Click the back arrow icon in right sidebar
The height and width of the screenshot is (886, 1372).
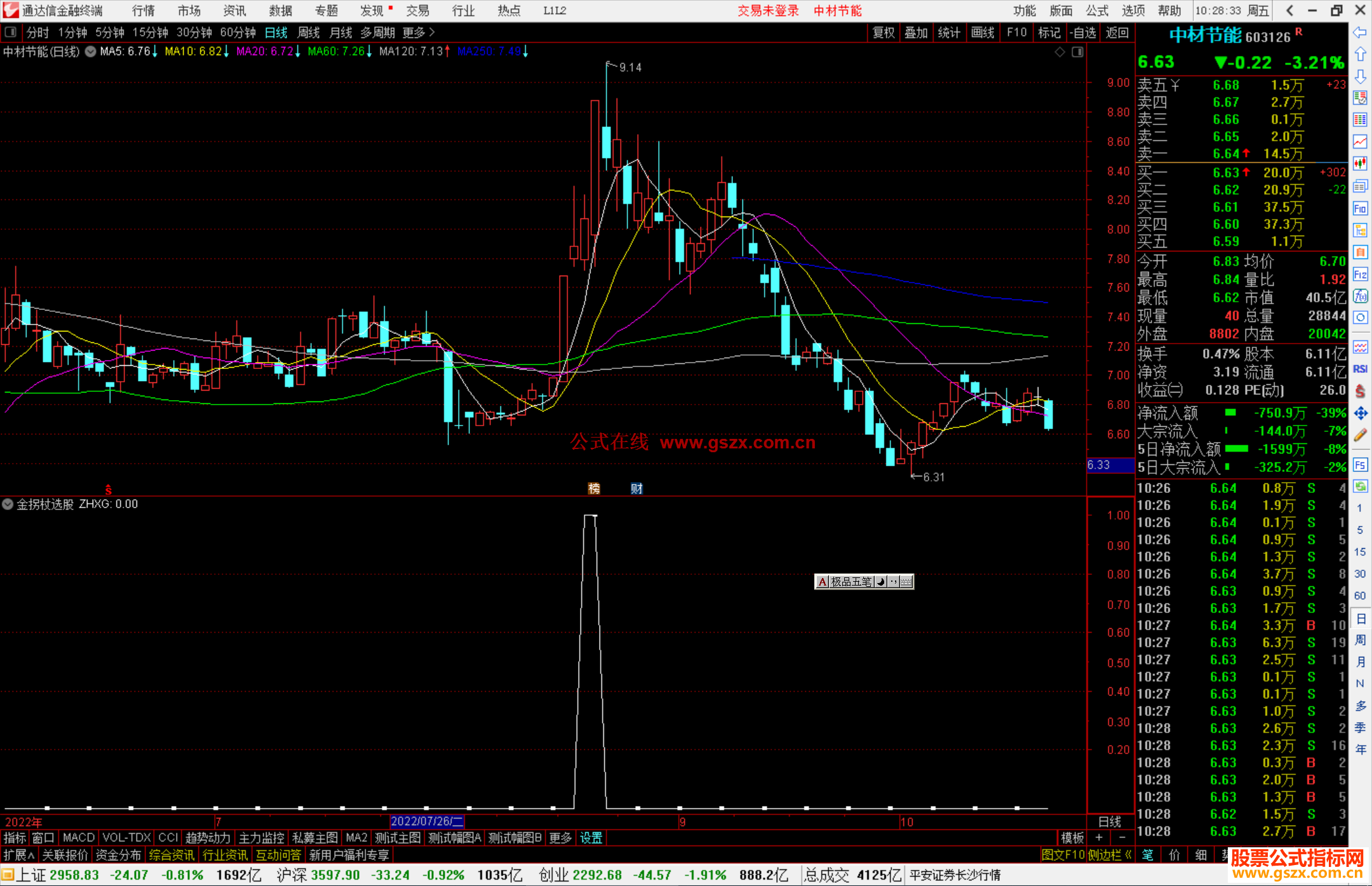(x=1359, y=32)
